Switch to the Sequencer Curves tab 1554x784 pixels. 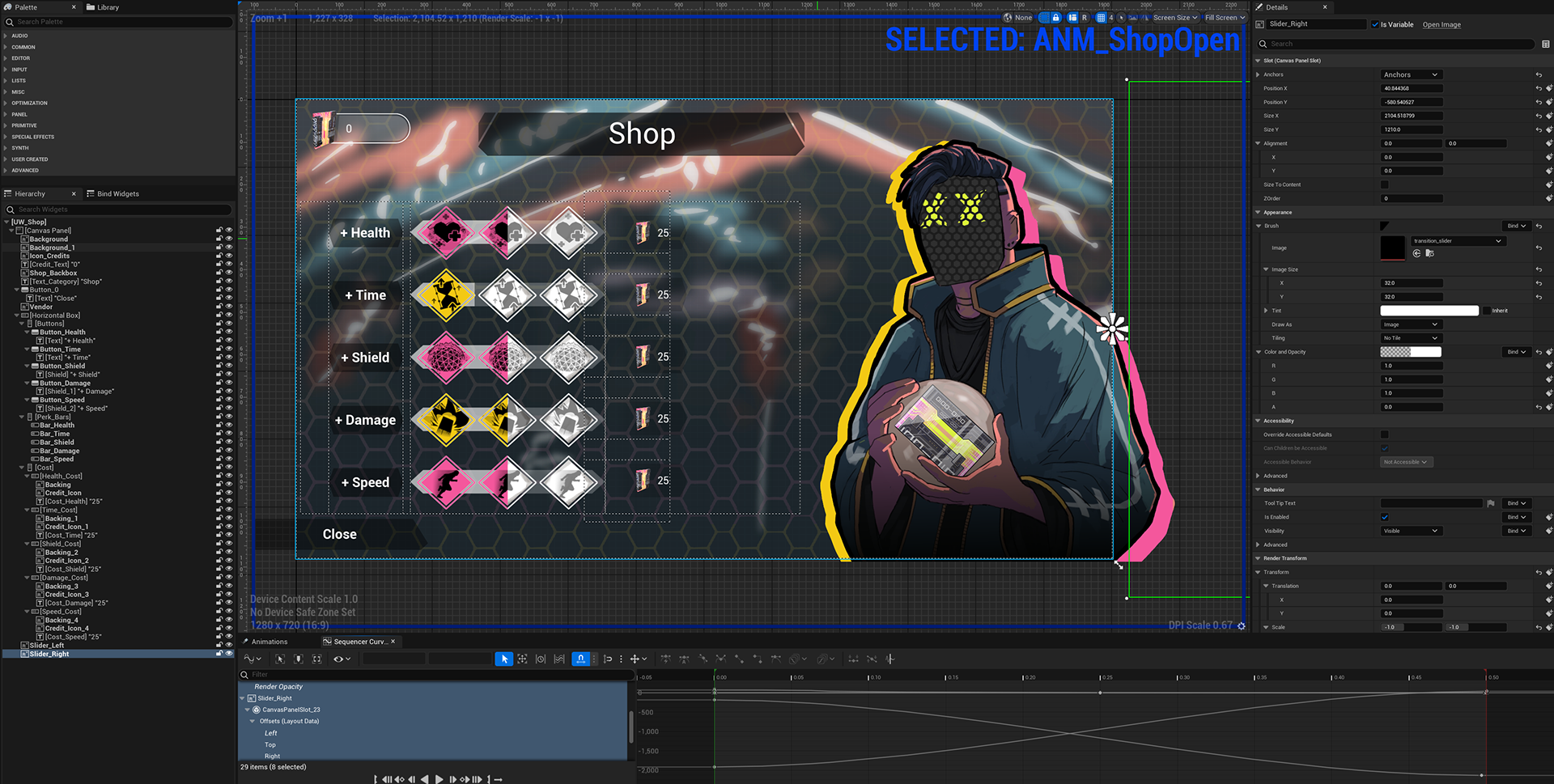[359, 642]
